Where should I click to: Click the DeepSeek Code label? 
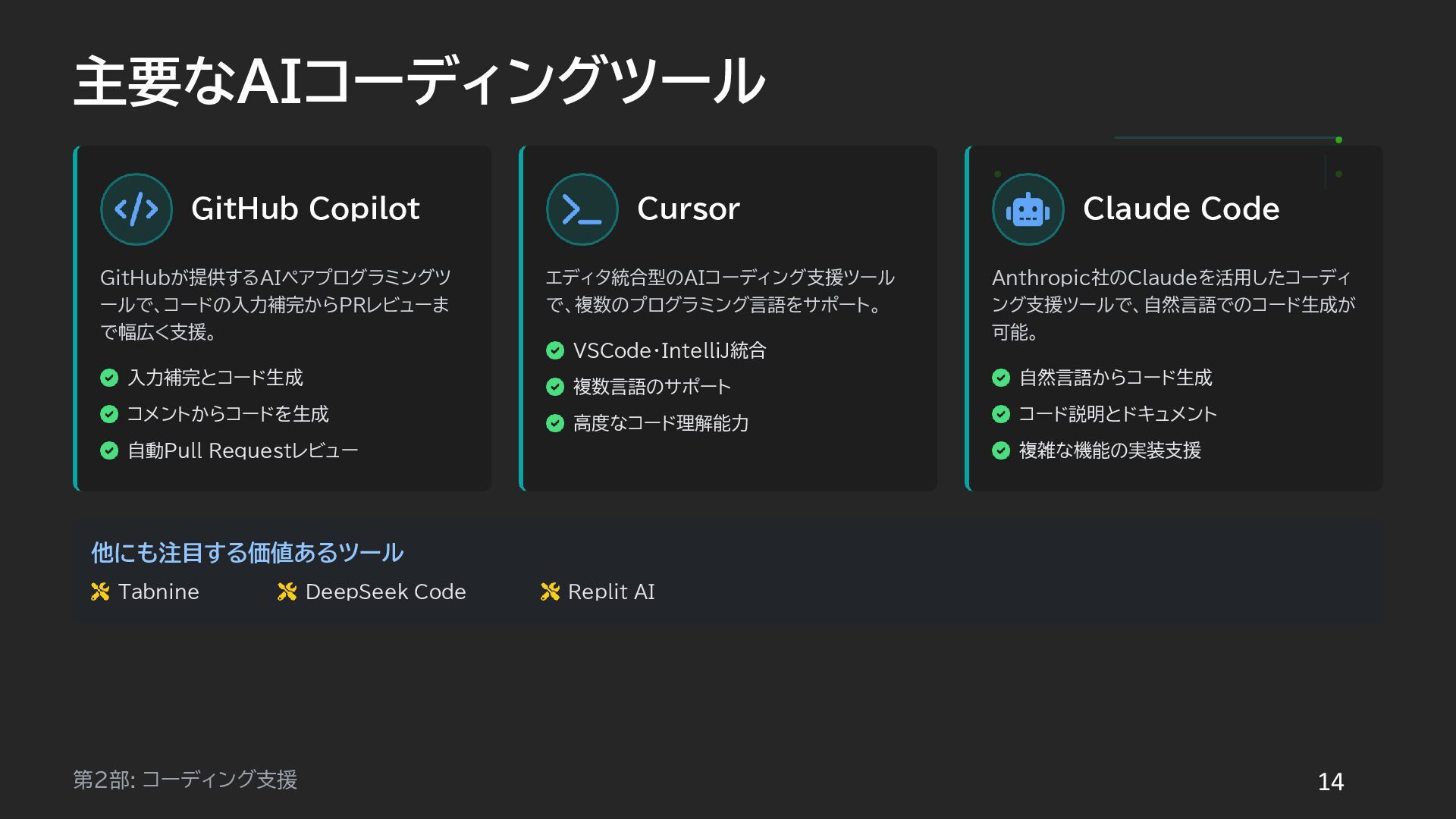[x=385, y=591]
